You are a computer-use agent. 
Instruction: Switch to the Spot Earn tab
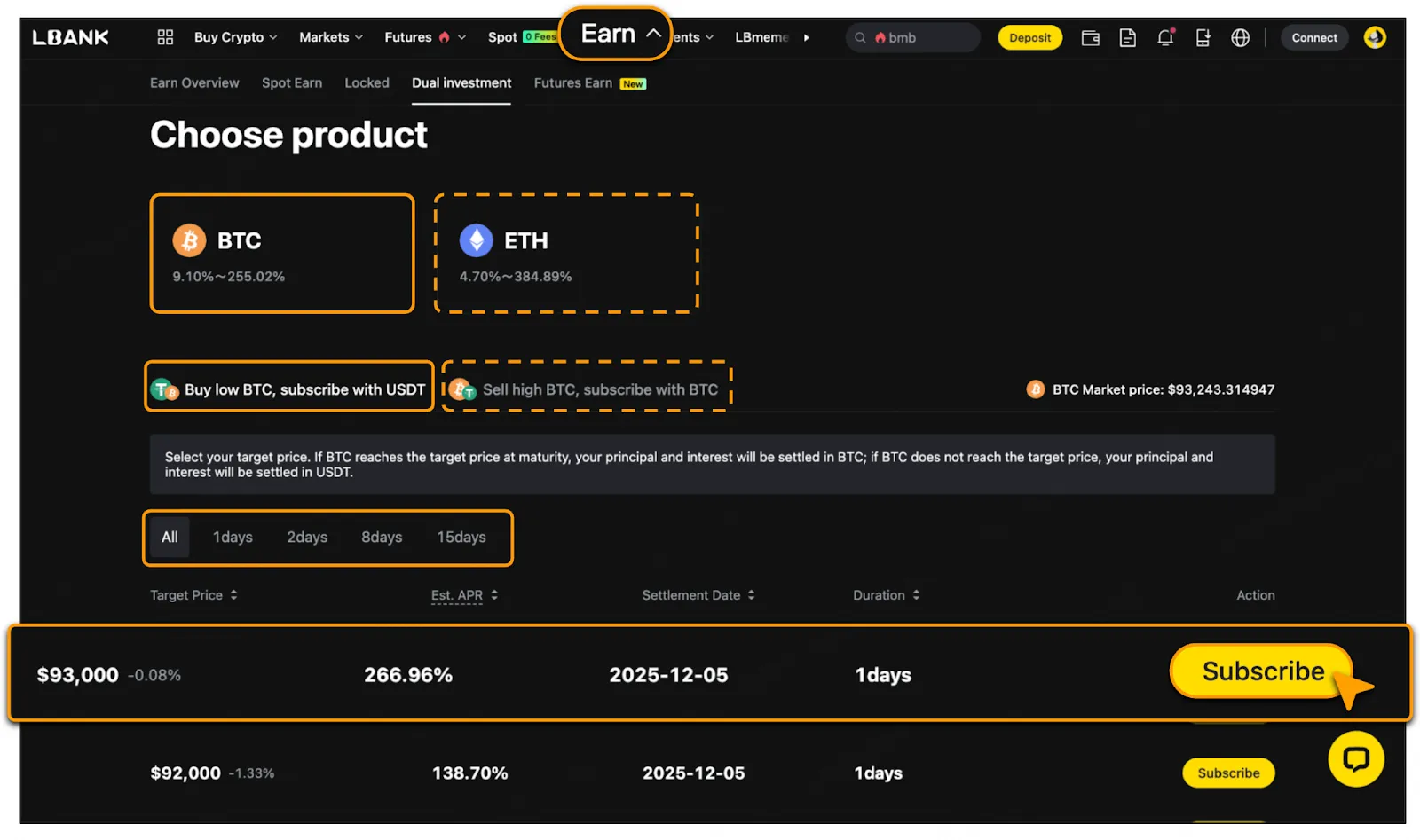pos(291,83)
